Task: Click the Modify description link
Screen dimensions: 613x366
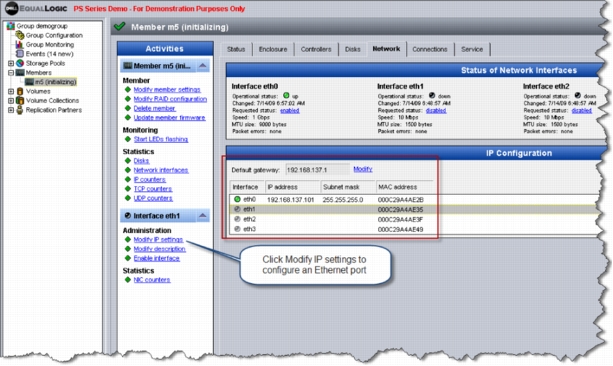Action: coord(160,249)
